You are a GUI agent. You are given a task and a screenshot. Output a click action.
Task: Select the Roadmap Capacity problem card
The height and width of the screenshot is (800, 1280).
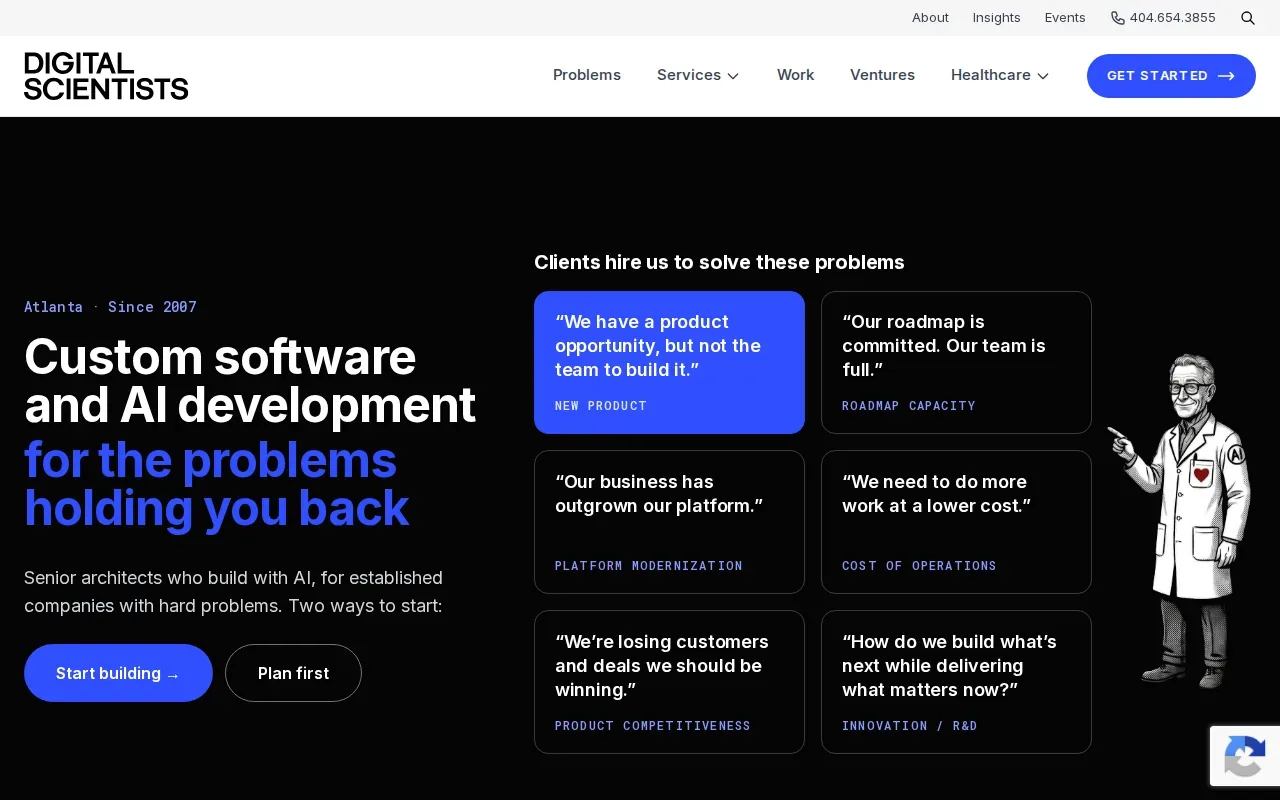click(956, 362)
